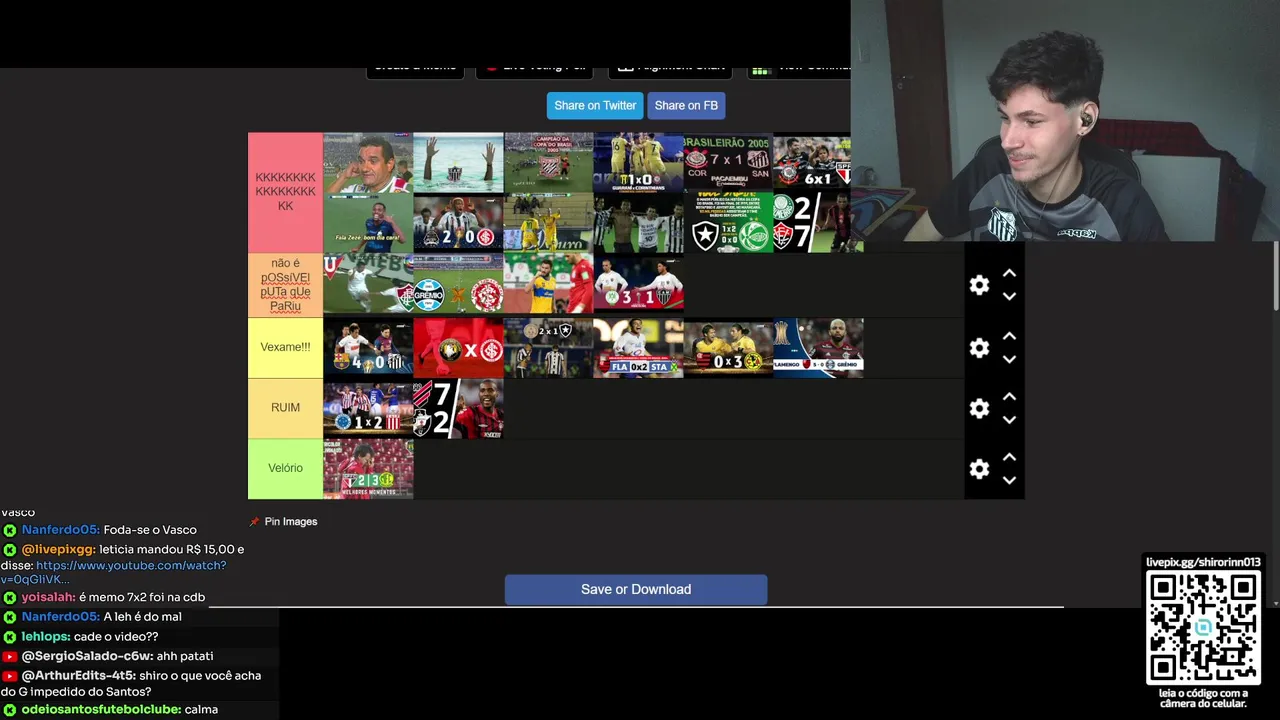Click Kick icon beside @livepixgg message
The width and height of the screenshot is (1280, 720).
(10, 550)
